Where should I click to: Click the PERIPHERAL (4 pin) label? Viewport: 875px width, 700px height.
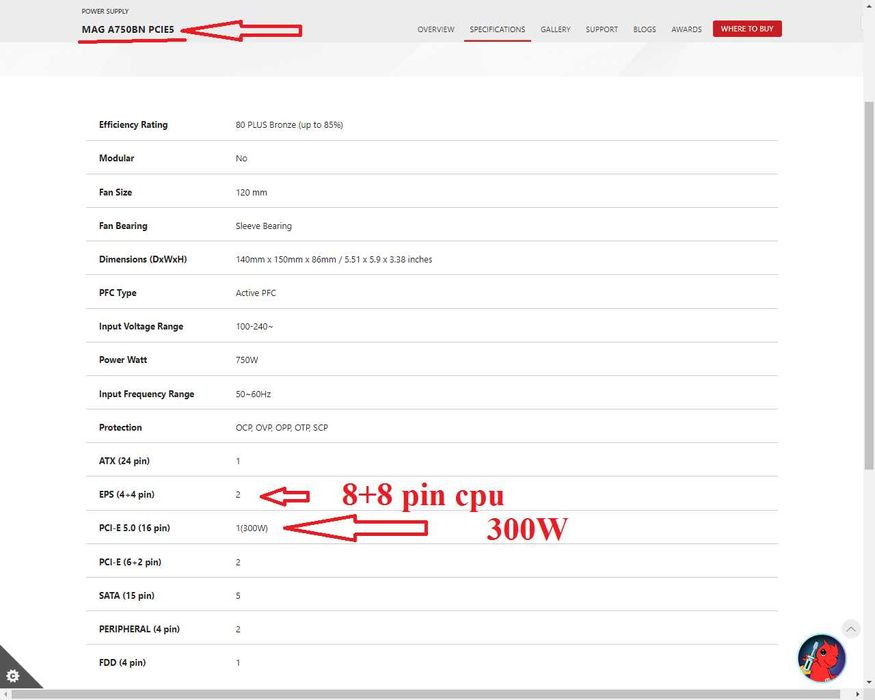(x=140, y=629)
